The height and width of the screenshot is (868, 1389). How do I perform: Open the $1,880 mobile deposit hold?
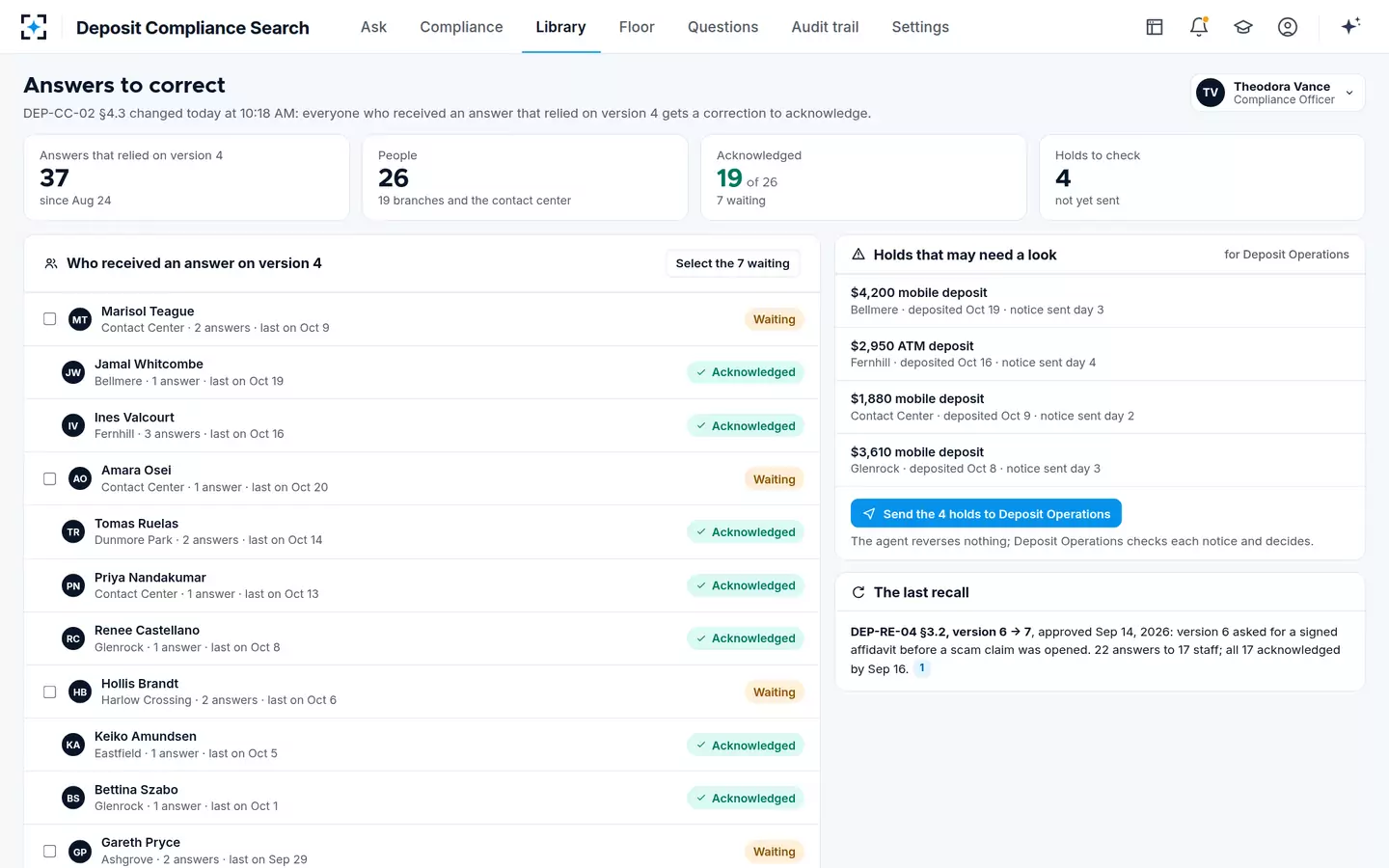coord(1100,407)
